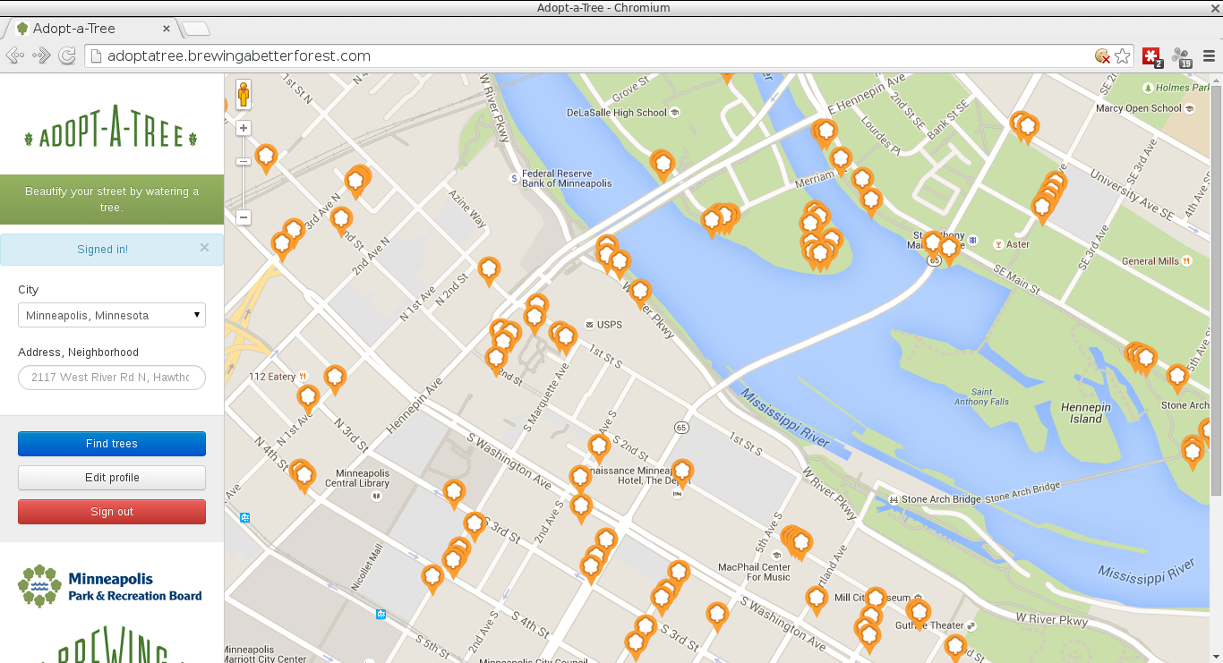
Task: Click the Aster restaurant map label
Action: point(1011,244)
